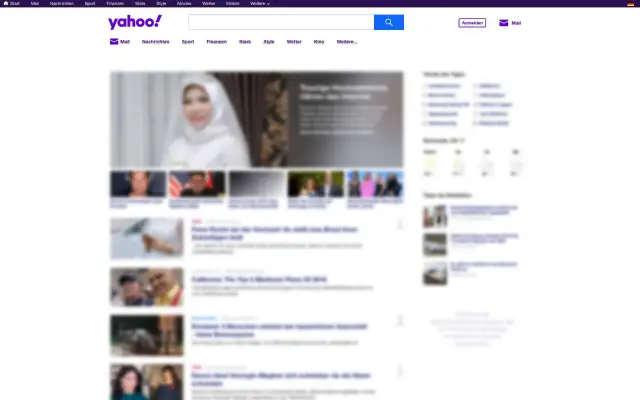Open hero image of woman in white hijab
The height and width of the screenshot is (400, 640).
pos(257,119)
